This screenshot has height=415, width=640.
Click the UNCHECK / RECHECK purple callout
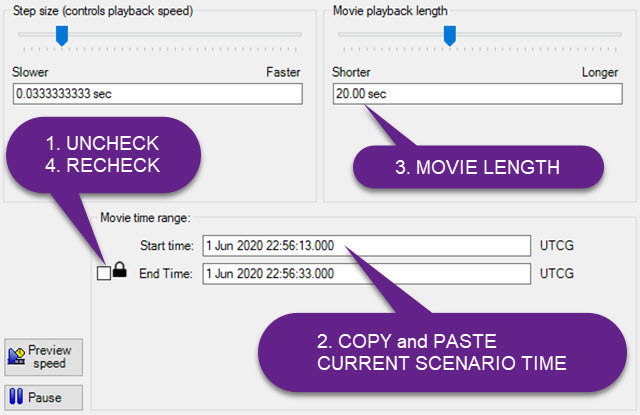104,154
